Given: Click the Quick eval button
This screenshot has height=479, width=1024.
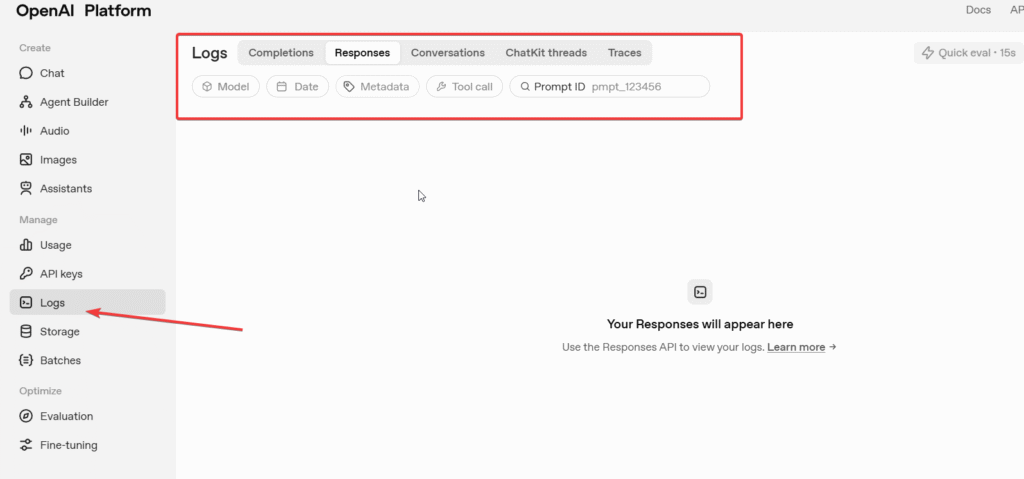Looking at the screenshot, I should tap(968, 53).
